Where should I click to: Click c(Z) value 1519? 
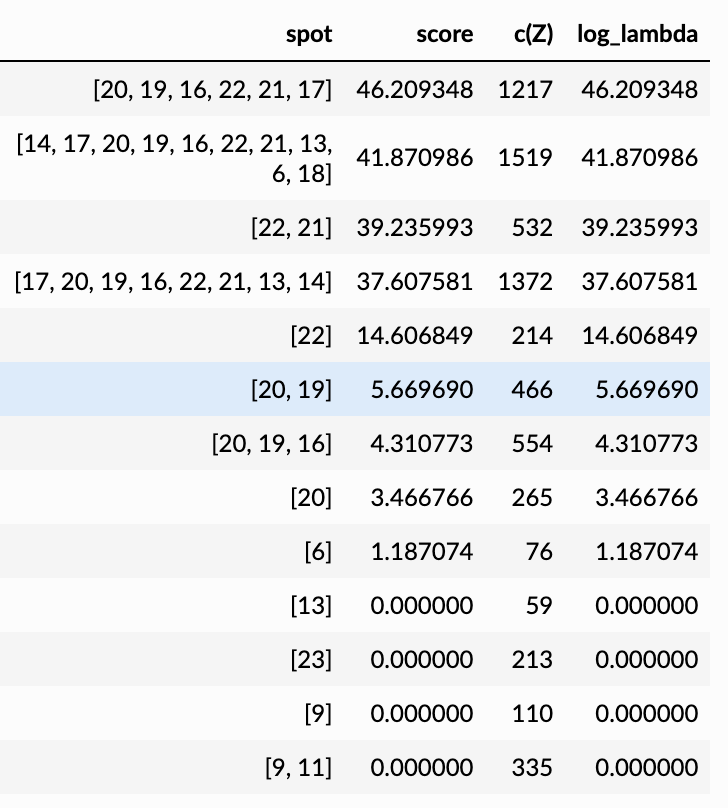tap(525, 158)
